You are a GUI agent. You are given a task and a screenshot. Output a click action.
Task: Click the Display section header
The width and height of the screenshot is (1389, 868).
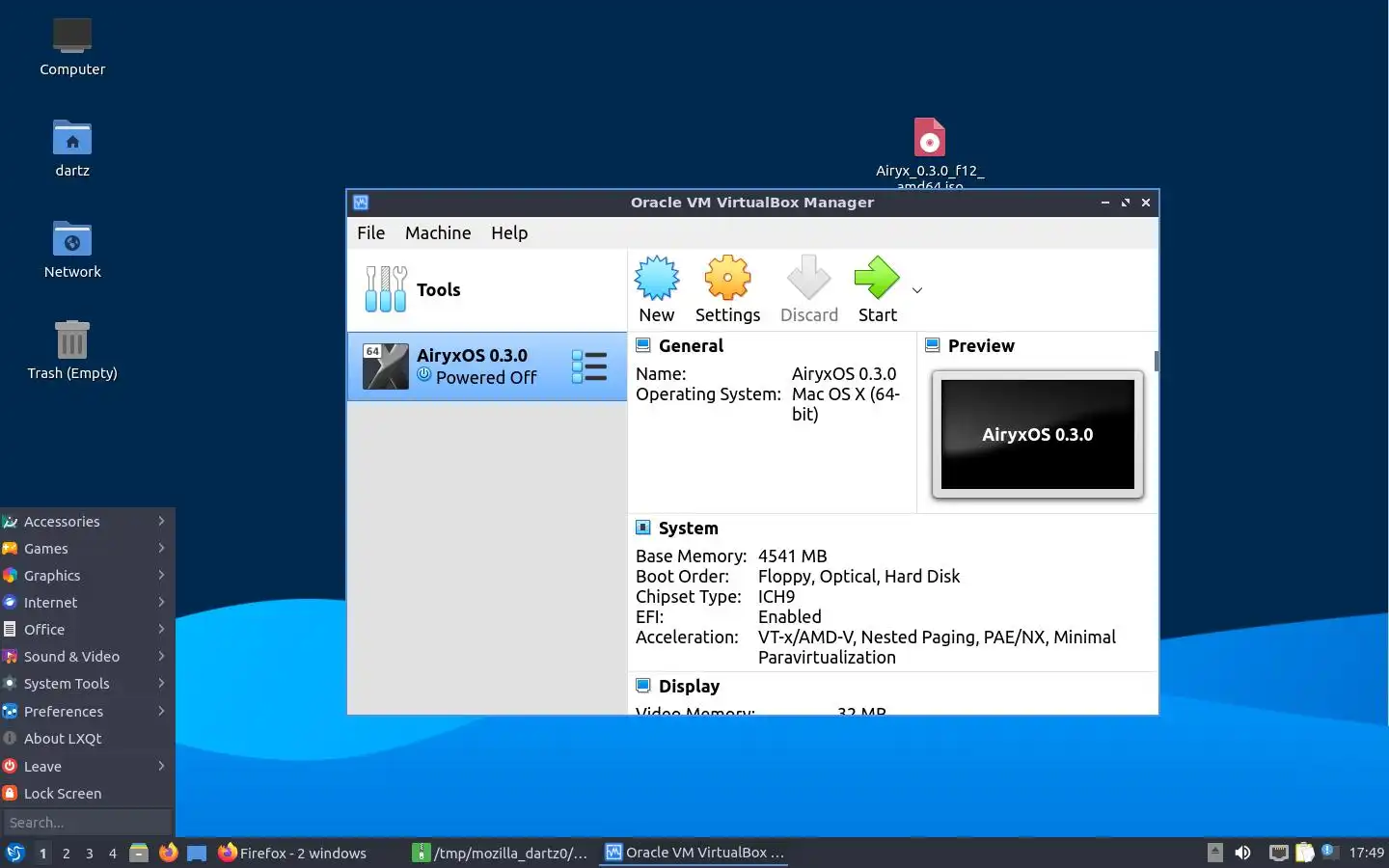[x=689, y=686]
